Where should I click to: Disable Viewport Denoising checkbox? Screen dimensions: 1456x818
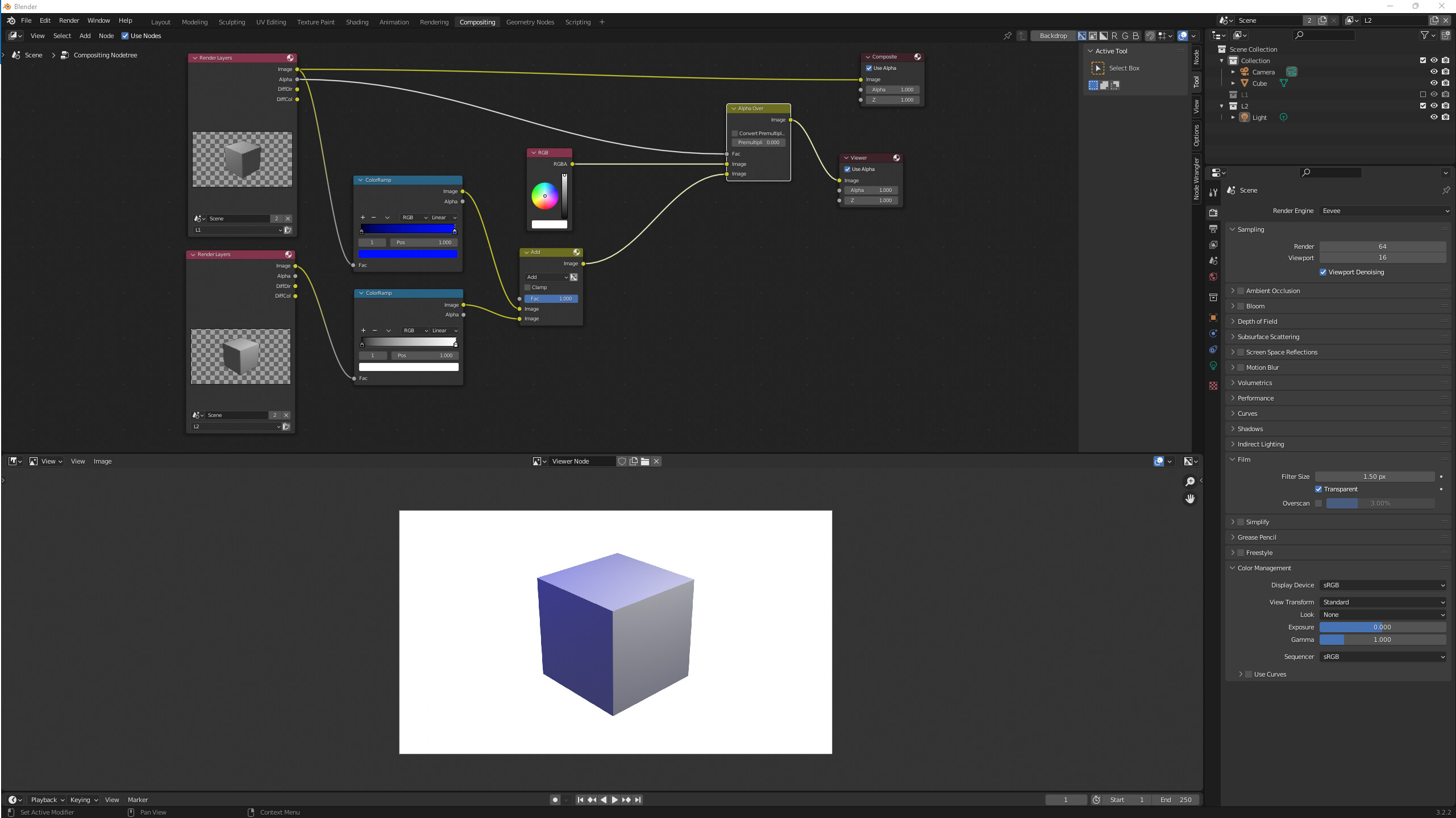click(1323, 272)
